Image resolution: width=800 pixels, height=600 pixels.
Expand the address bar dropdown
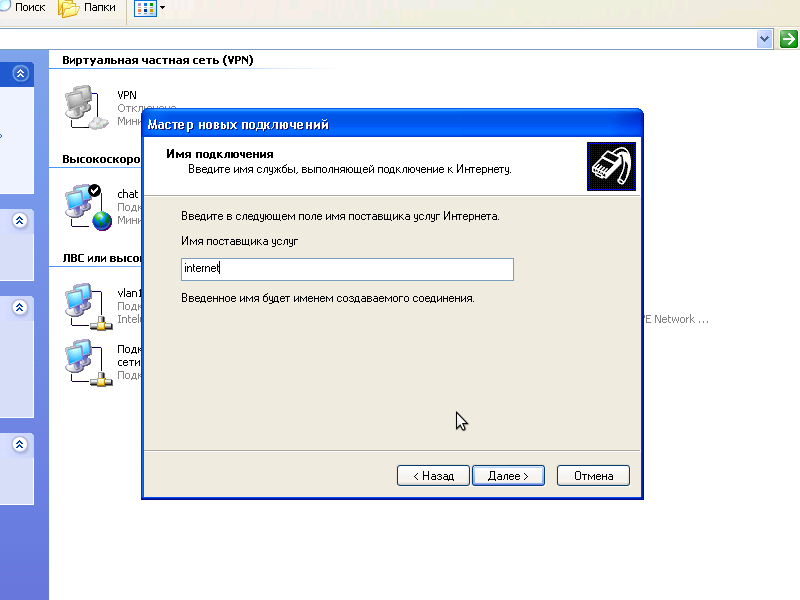[765, 39]
